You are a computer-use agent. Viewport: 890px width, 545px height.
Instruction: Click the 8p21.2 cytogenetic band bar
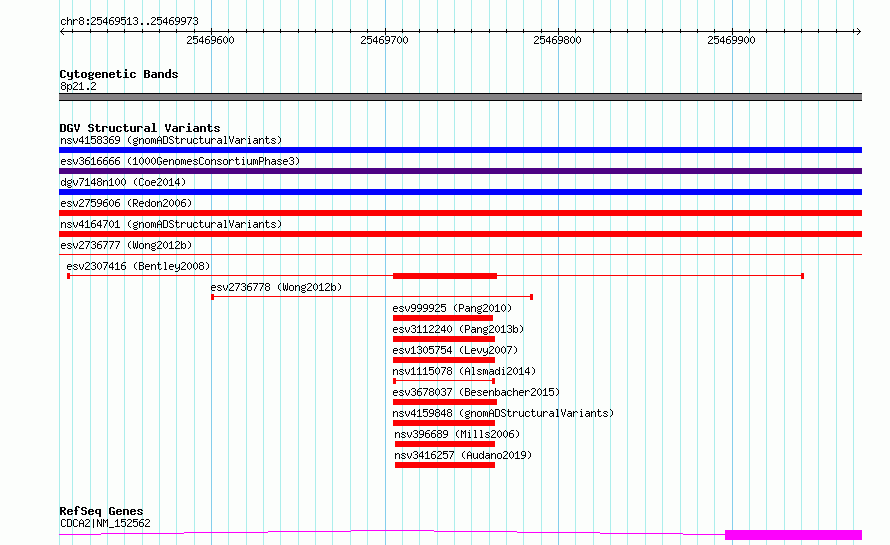[460, 97]
